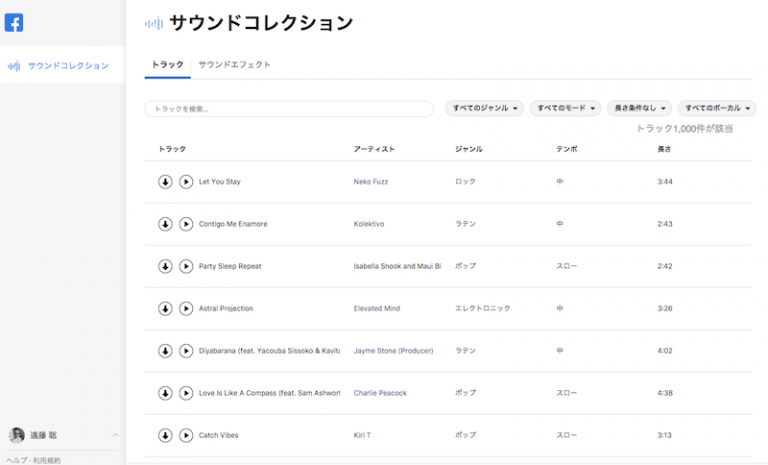Open the すべてのジャンル genre dropdown
The image size is (768, 465).
tap(485, 108)
